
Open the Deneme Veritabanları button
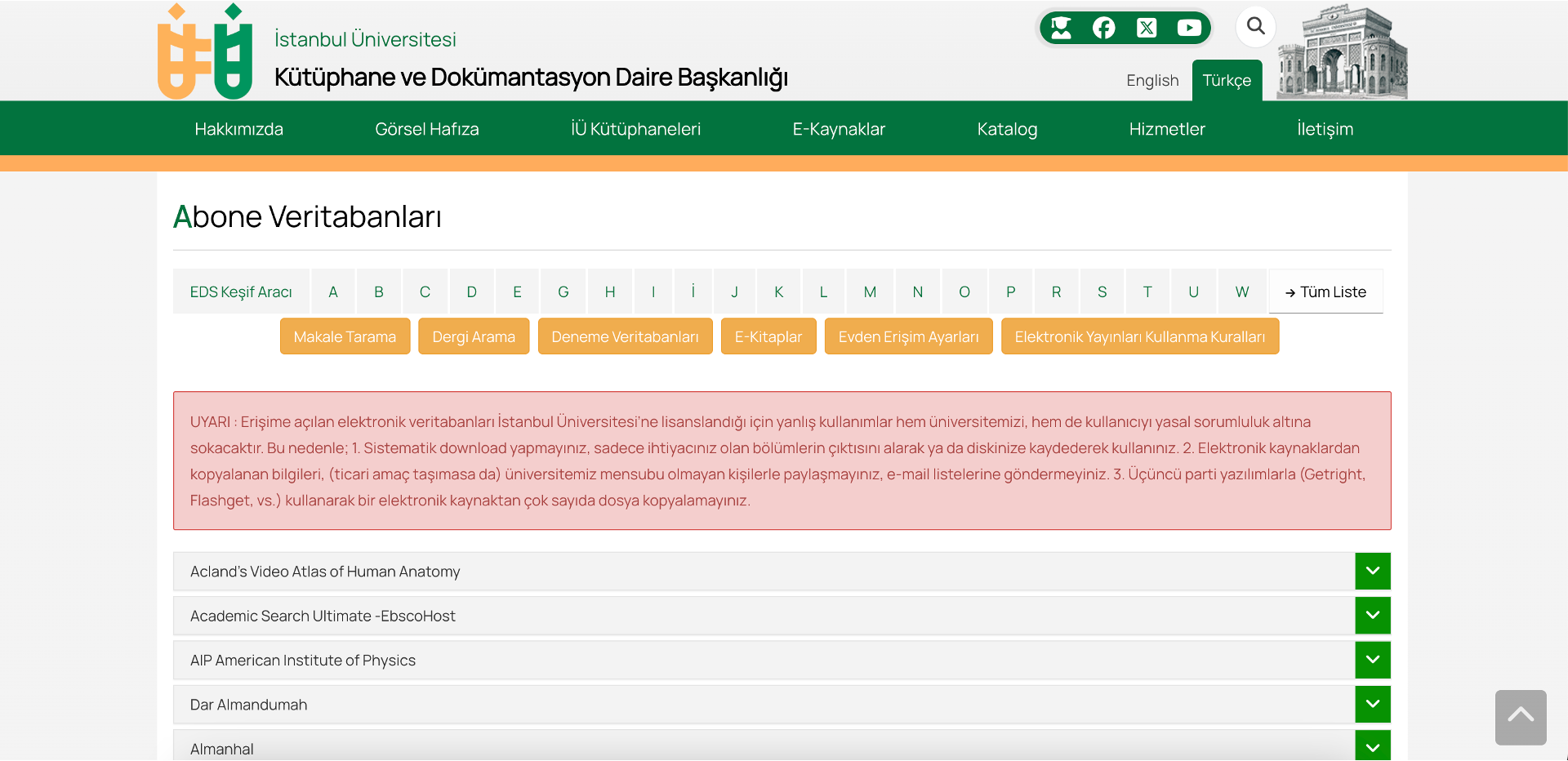625,336
